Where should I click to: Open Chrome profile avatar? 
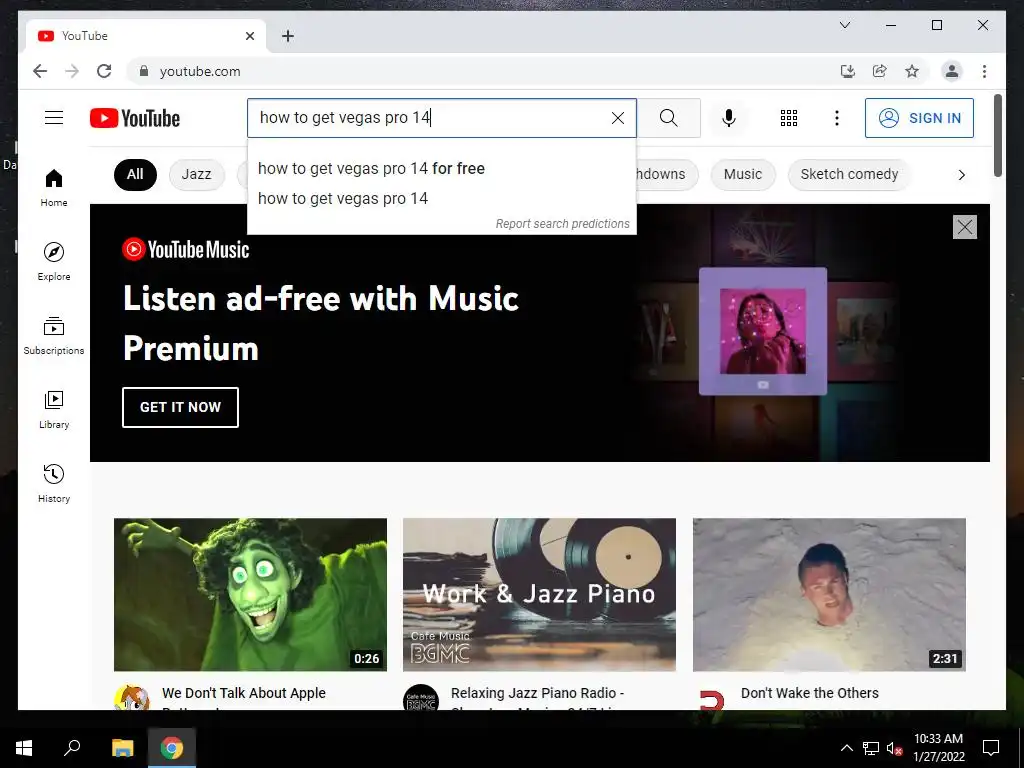coord(952,71)
